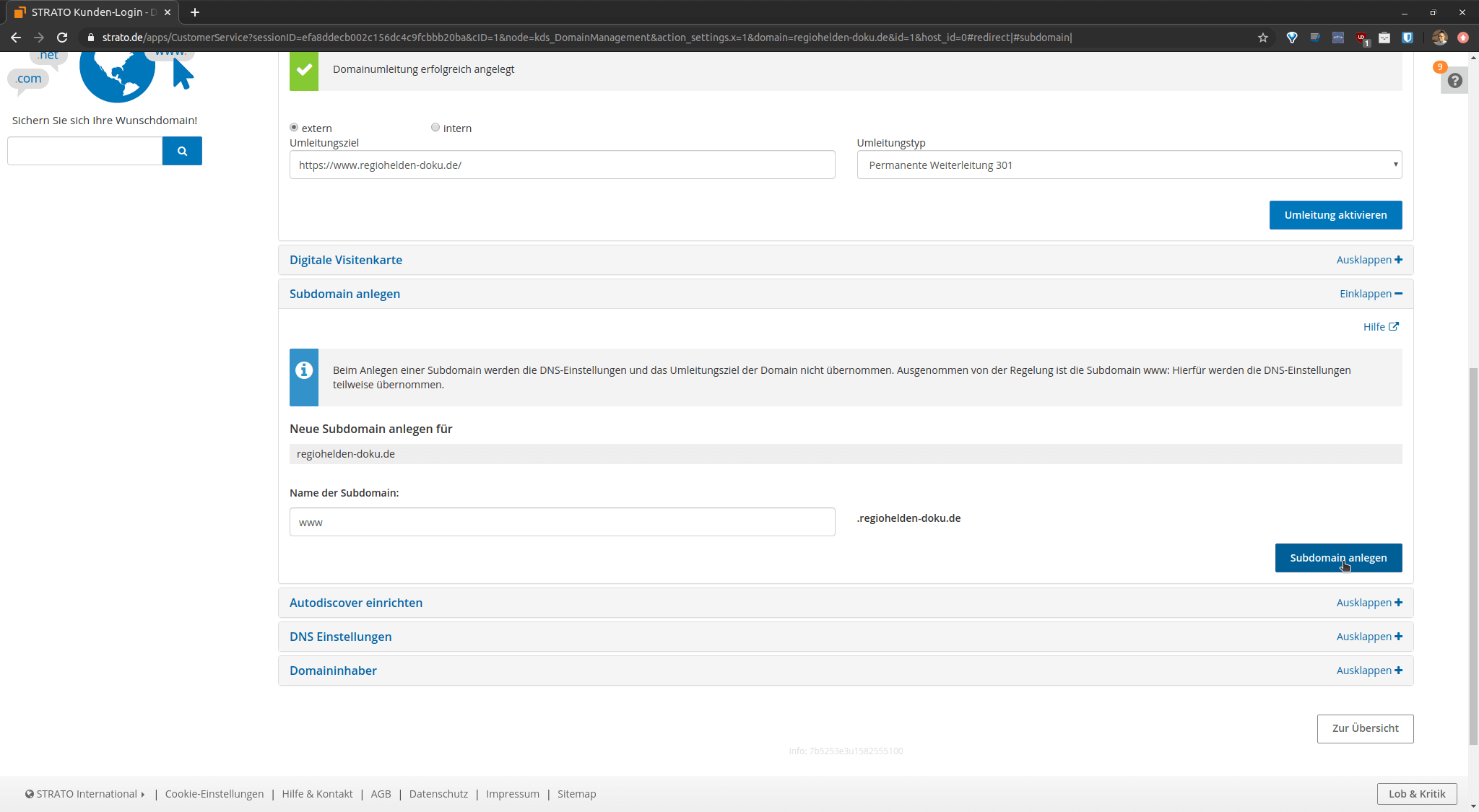Click the Autodiscover einrichten heading
The image size is (1479, 812).
tap(356, 603)
